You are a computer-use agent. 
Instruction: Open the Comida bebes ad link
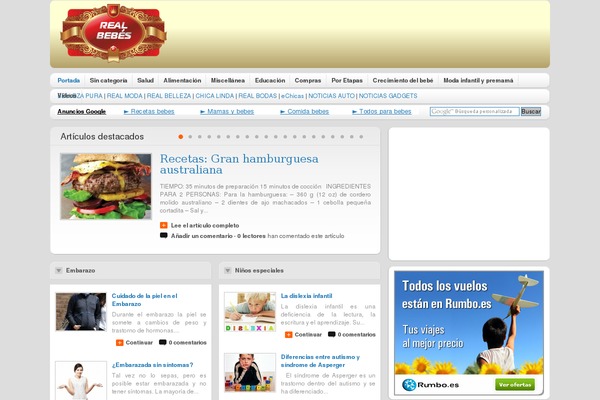coord(305,111)
